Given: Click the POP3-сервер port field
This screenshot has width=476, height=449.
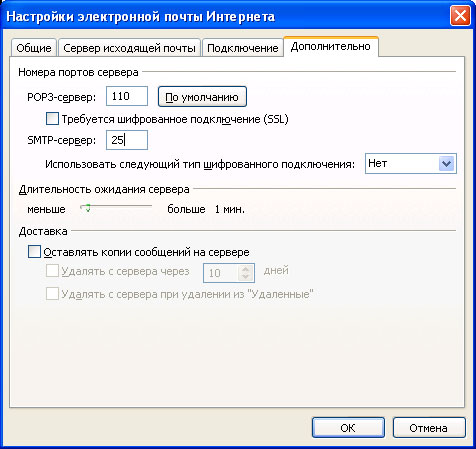Looking at the screenshot, I should click(x=127, y=96).
